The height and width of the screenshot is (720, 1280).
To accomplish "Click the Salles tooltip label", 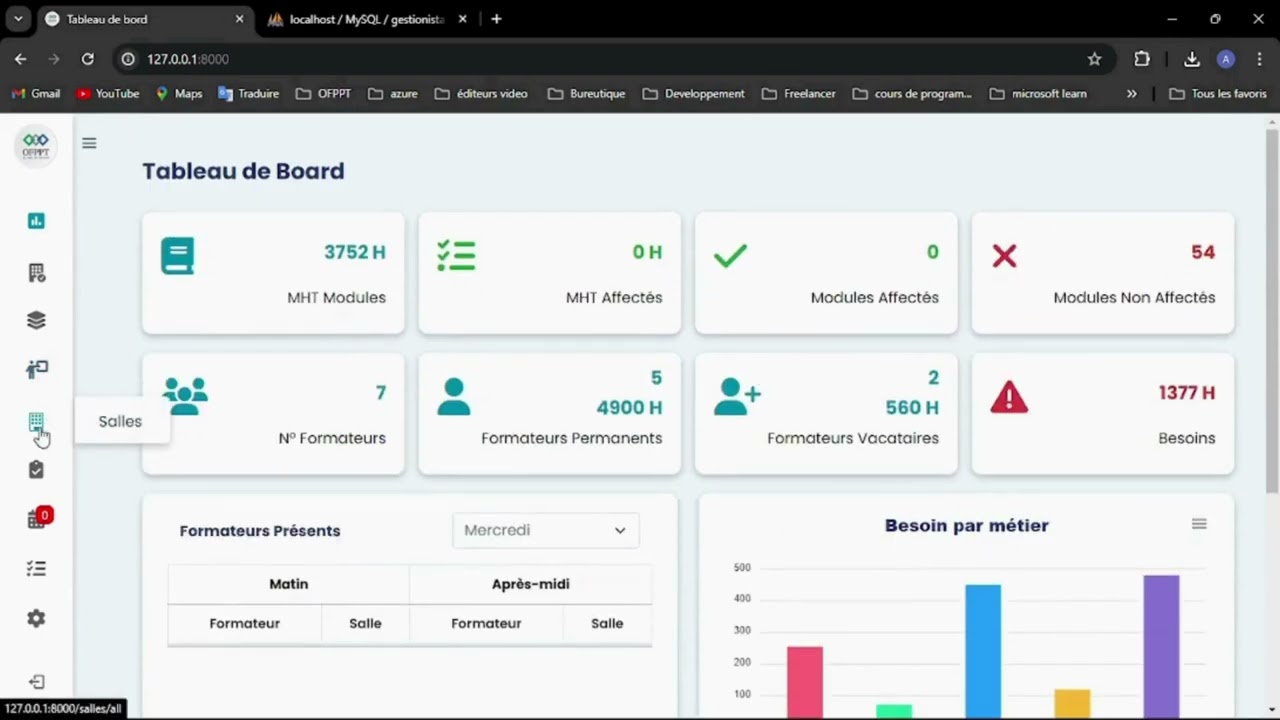I will pyautogui.click(x=120, y=422).
